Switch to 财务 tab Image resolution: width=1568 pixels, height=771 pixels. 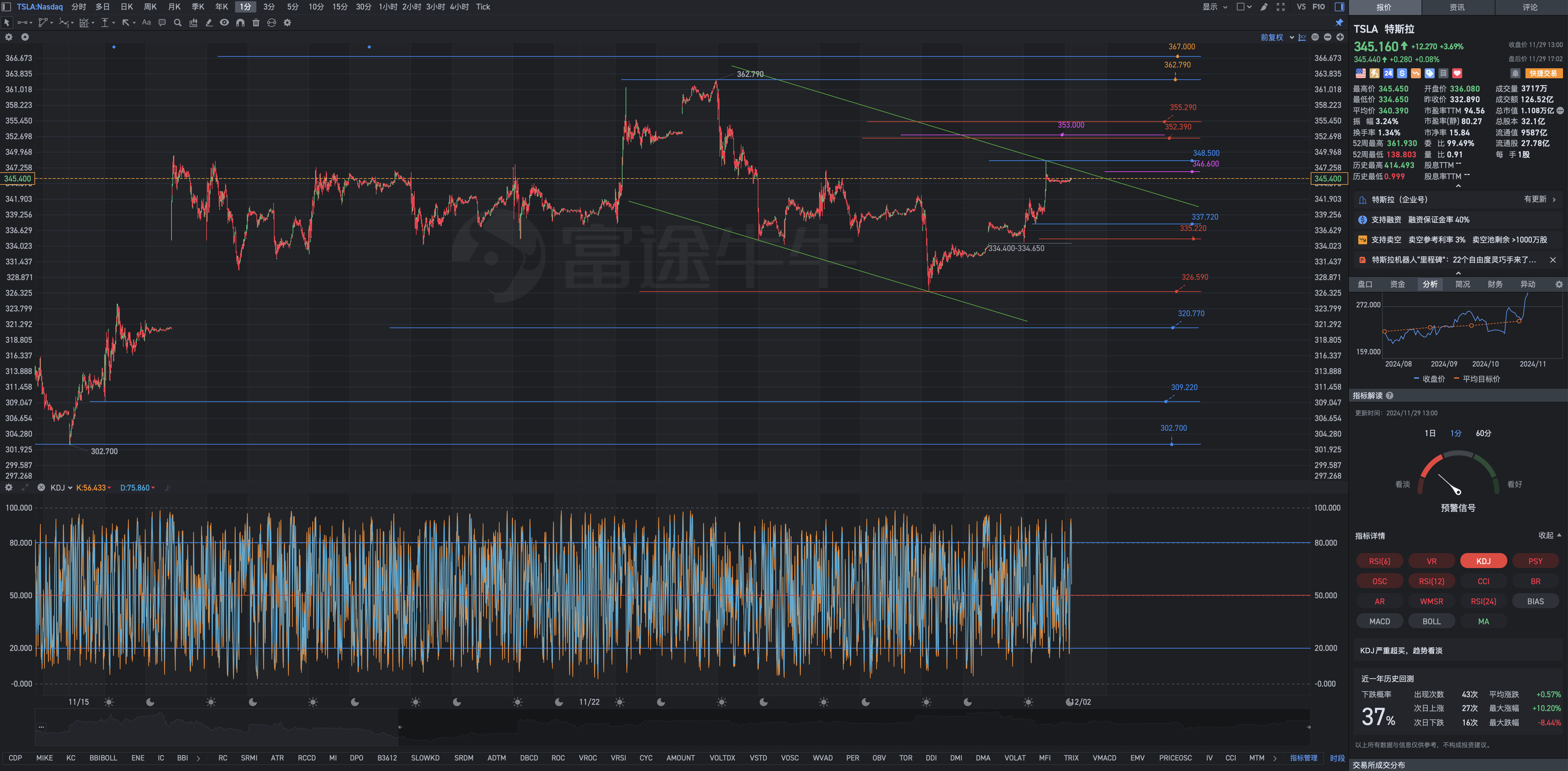[x=1495, y=284]
